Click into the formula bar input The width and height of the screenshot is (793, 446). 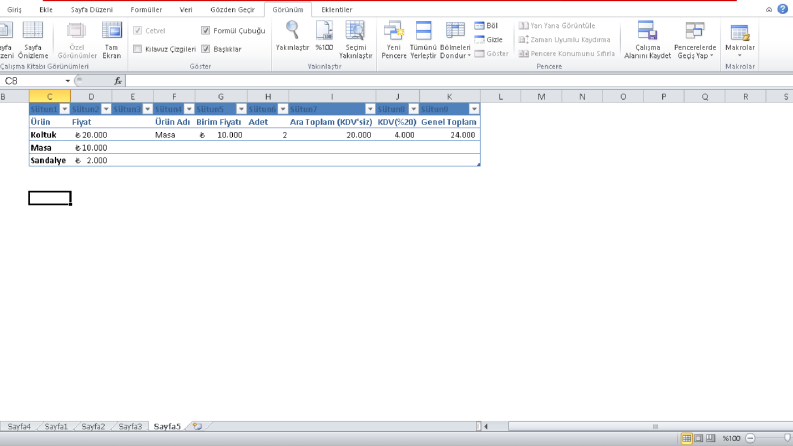458,81
